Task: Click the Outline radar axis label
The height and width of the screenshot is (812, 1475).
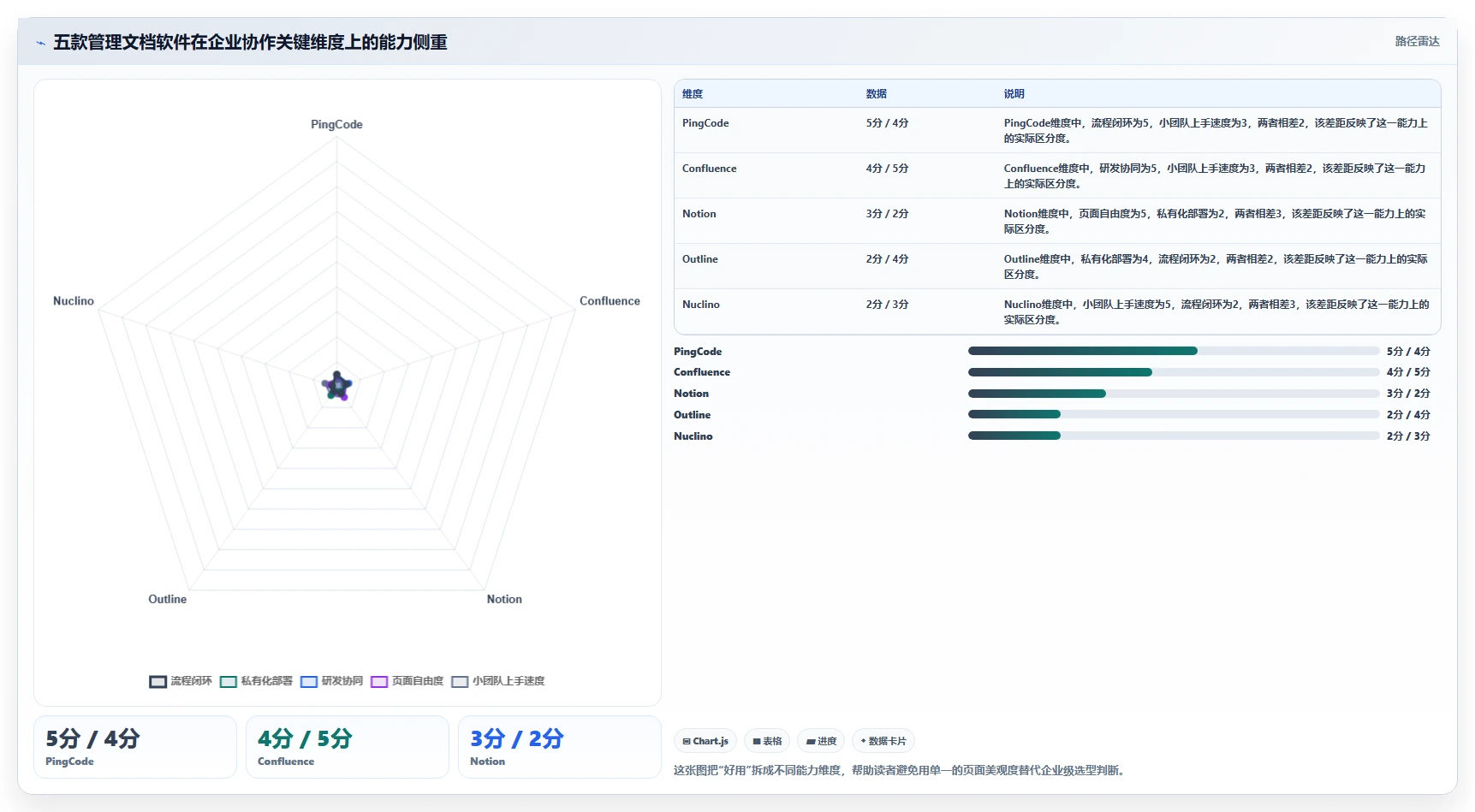Action: point(167,600)
